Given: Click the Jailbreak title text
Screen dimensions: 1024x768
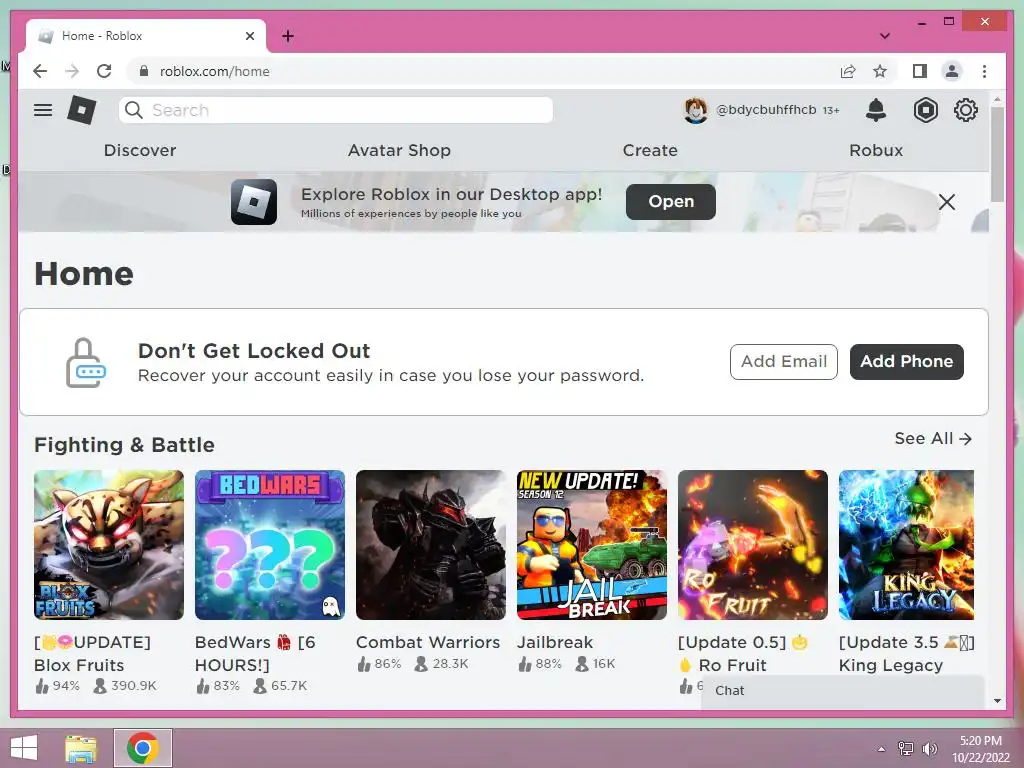Looking at the screenshot, I should point(555,643).
